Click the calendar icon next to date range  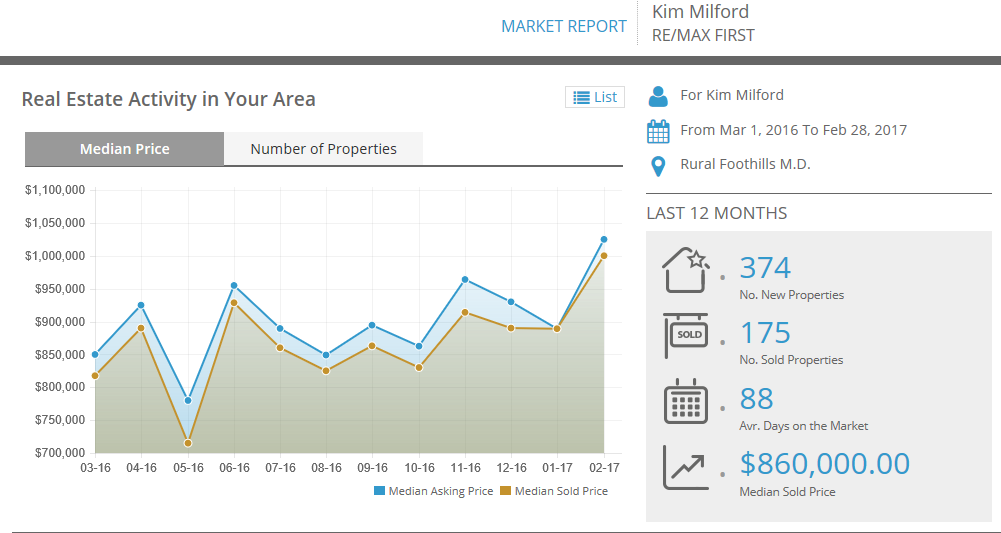658,131
